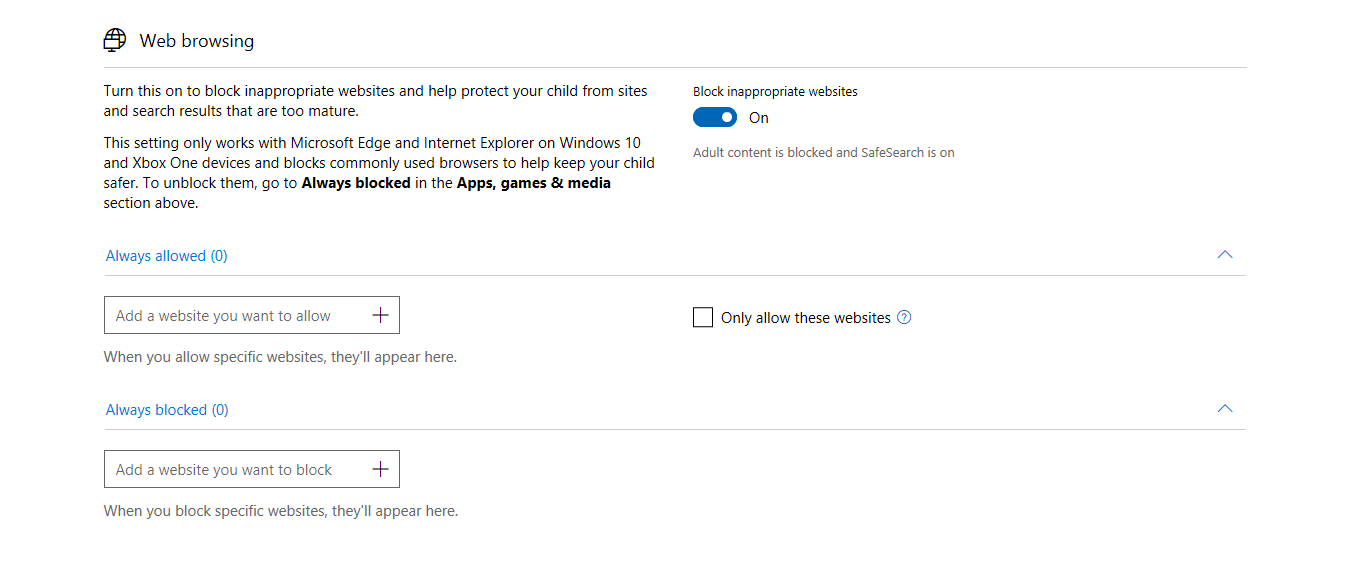
Task: Click the Web browsing section title
Action: coord(197,41)
